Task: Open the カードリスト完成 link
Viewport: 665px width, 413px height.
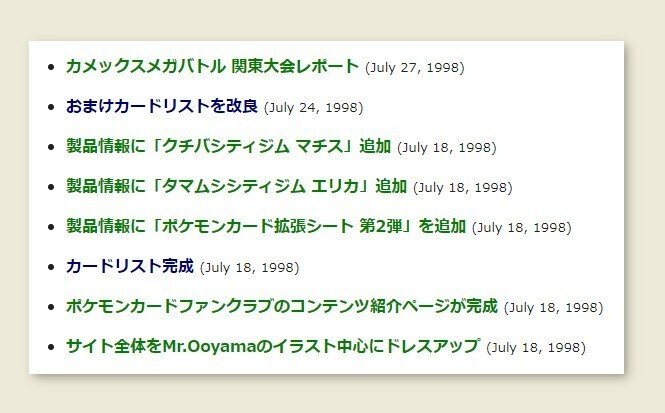Action: (130, 266)
